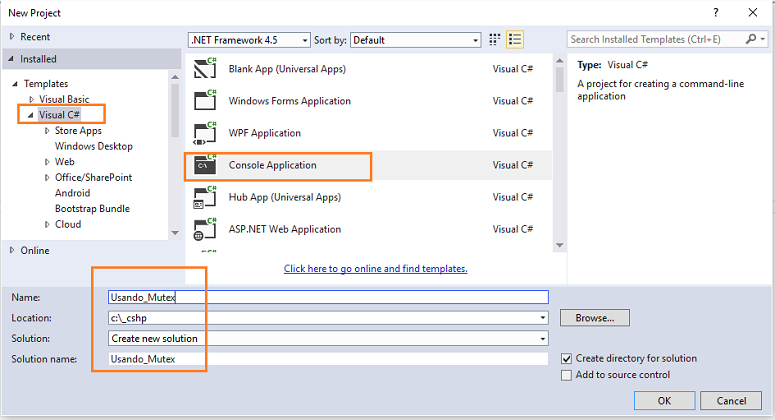Switch to small icons view
The image size is (775, 420).
click(494, 40)
